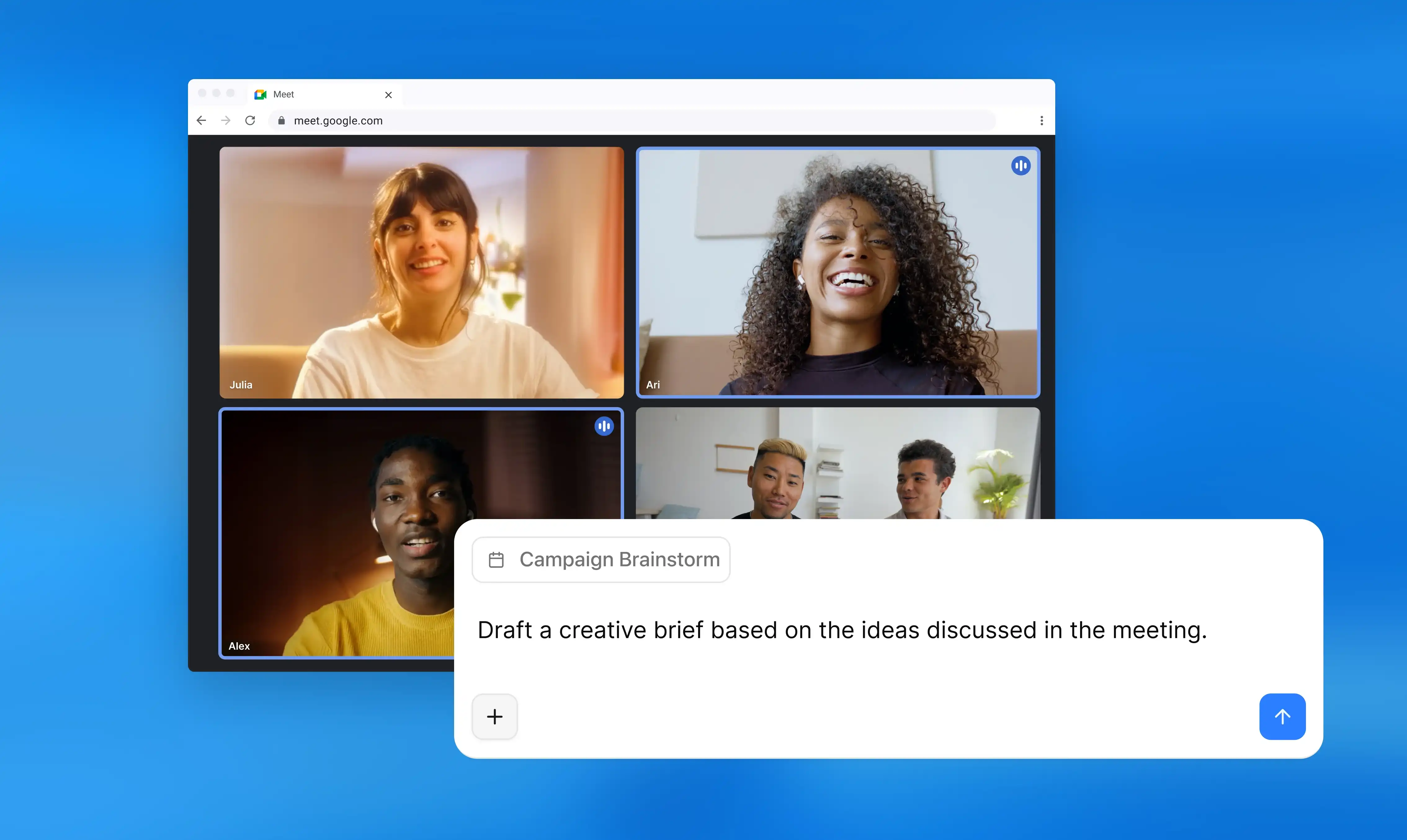Close the Meet browser tab
The width and height of the screenshot is (1407, 840).
pos(388,95)
